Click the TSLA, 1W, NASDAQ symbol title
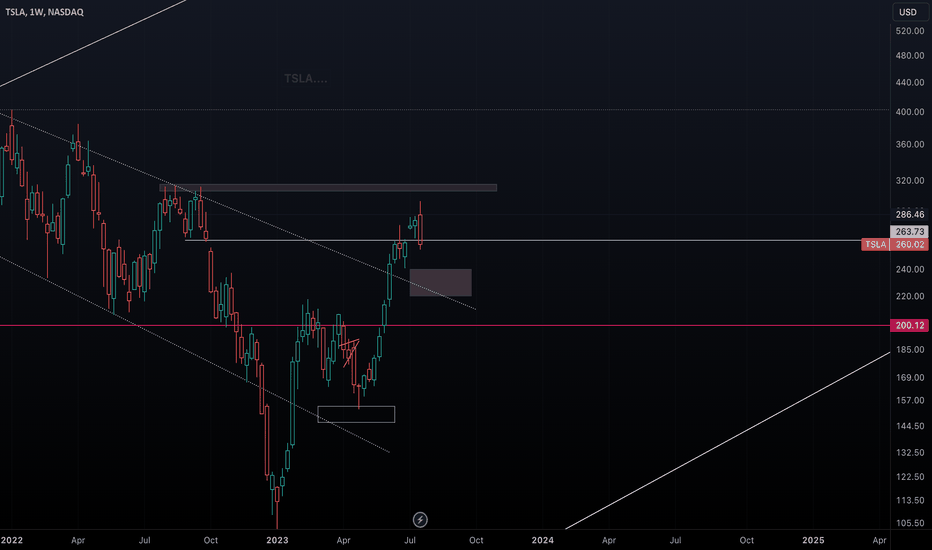The image size is (932, 550). [x=45, y=12]
